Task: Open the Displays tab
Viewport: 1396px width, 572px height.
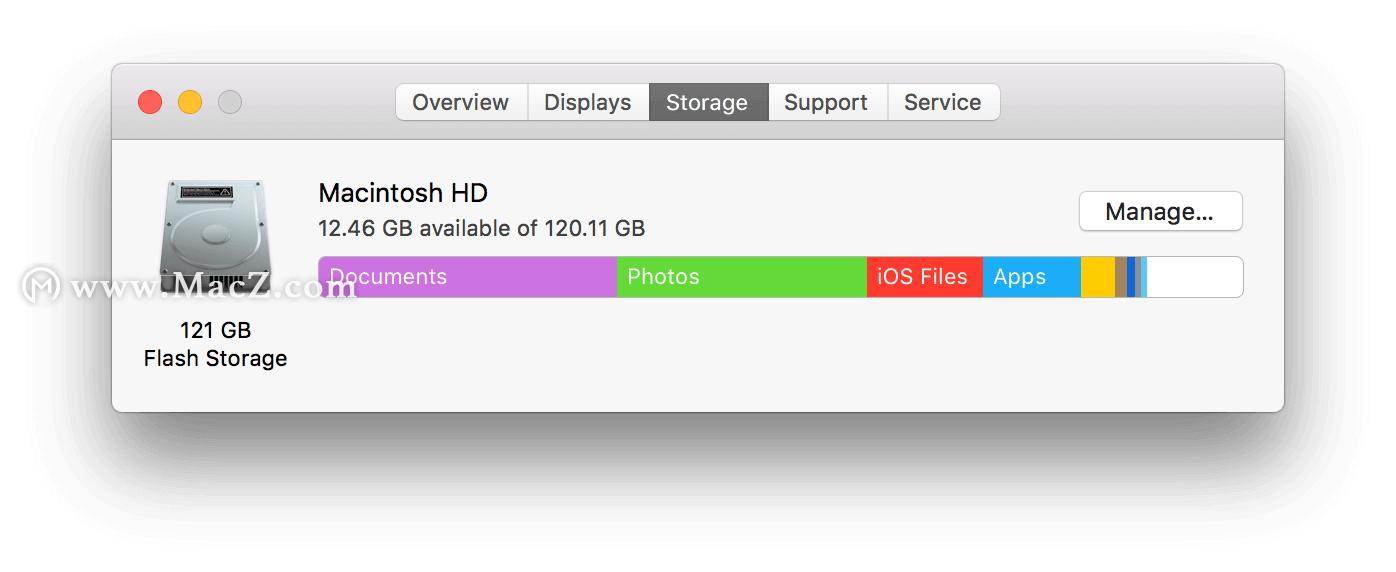Action: 588,102
